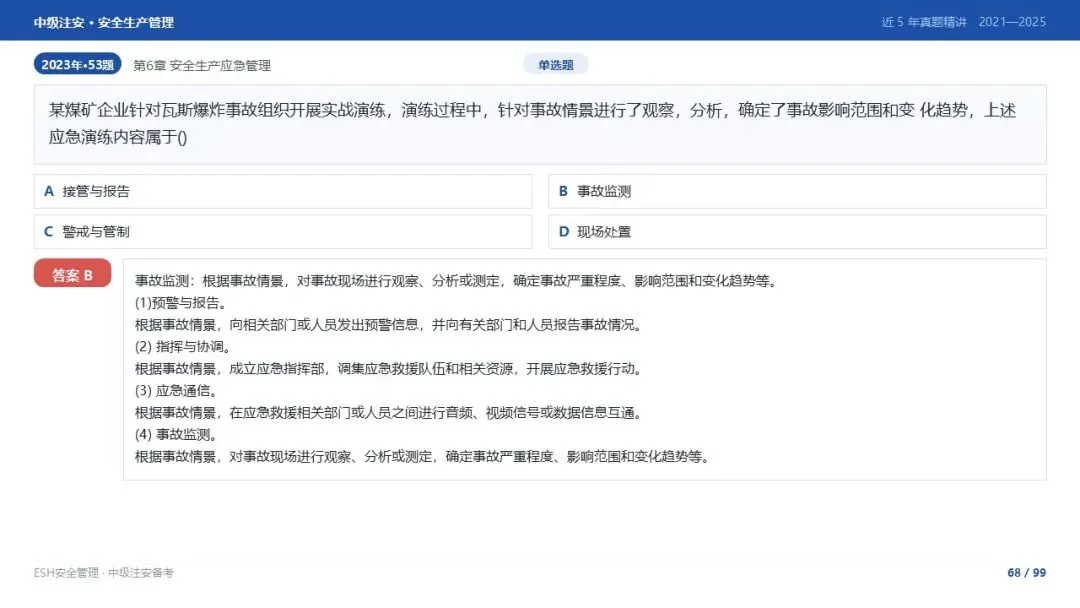Click the 2023年·53题 question badge

[x=77, y=65]
